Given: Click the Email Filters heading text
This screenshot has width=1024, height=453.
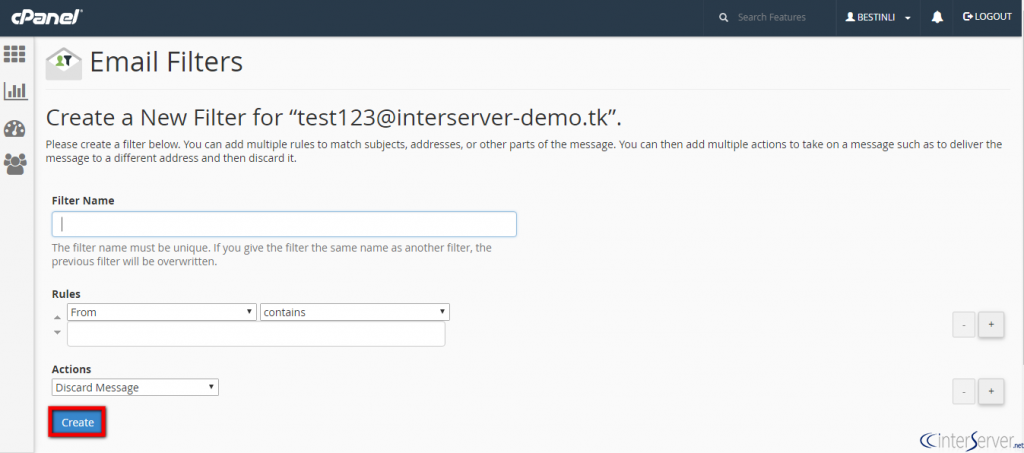Looking at the screenshot, I should click(x=166, y=62).
